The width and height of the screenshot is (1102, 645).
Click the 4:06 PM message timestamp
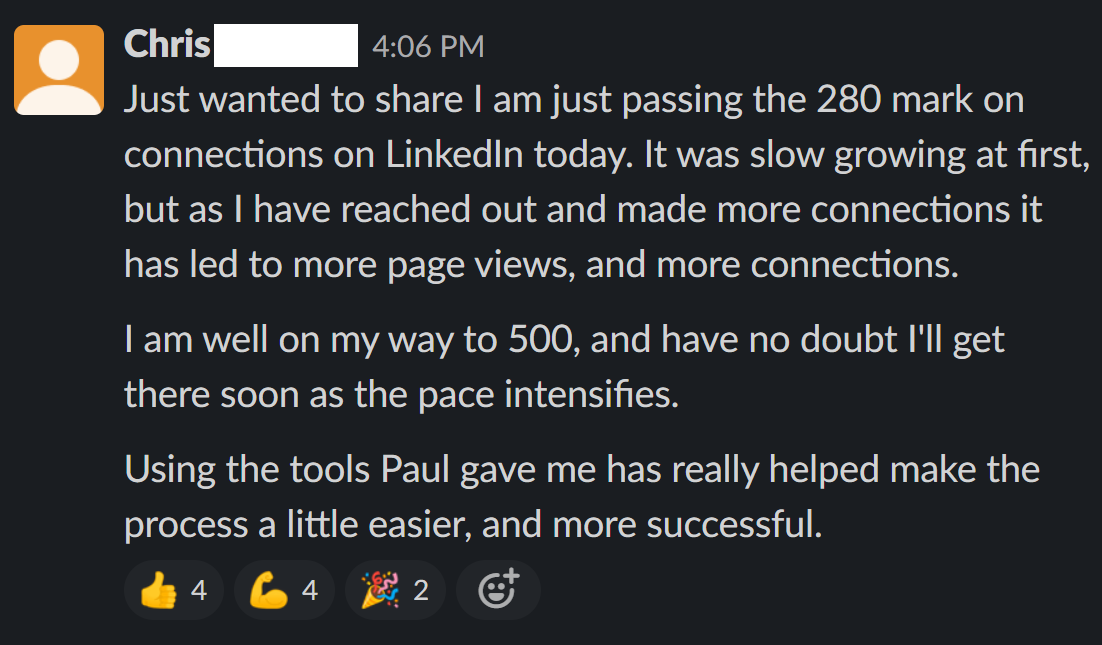pos(427,46)
